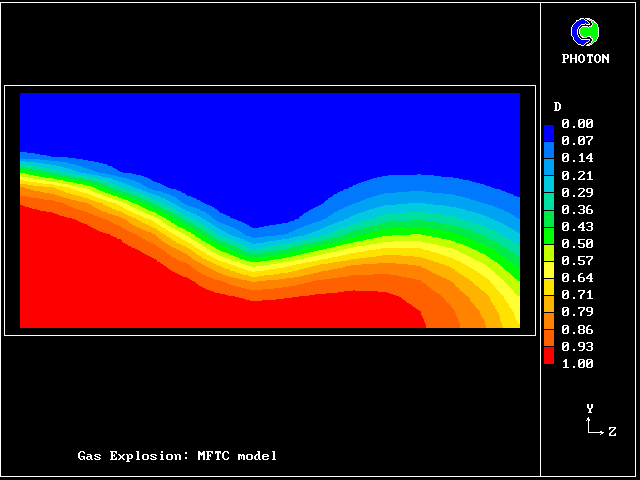Pick the yellow legend swatch at 0.64
Viewport: 640px width, 480px height.
click(549, 277)
